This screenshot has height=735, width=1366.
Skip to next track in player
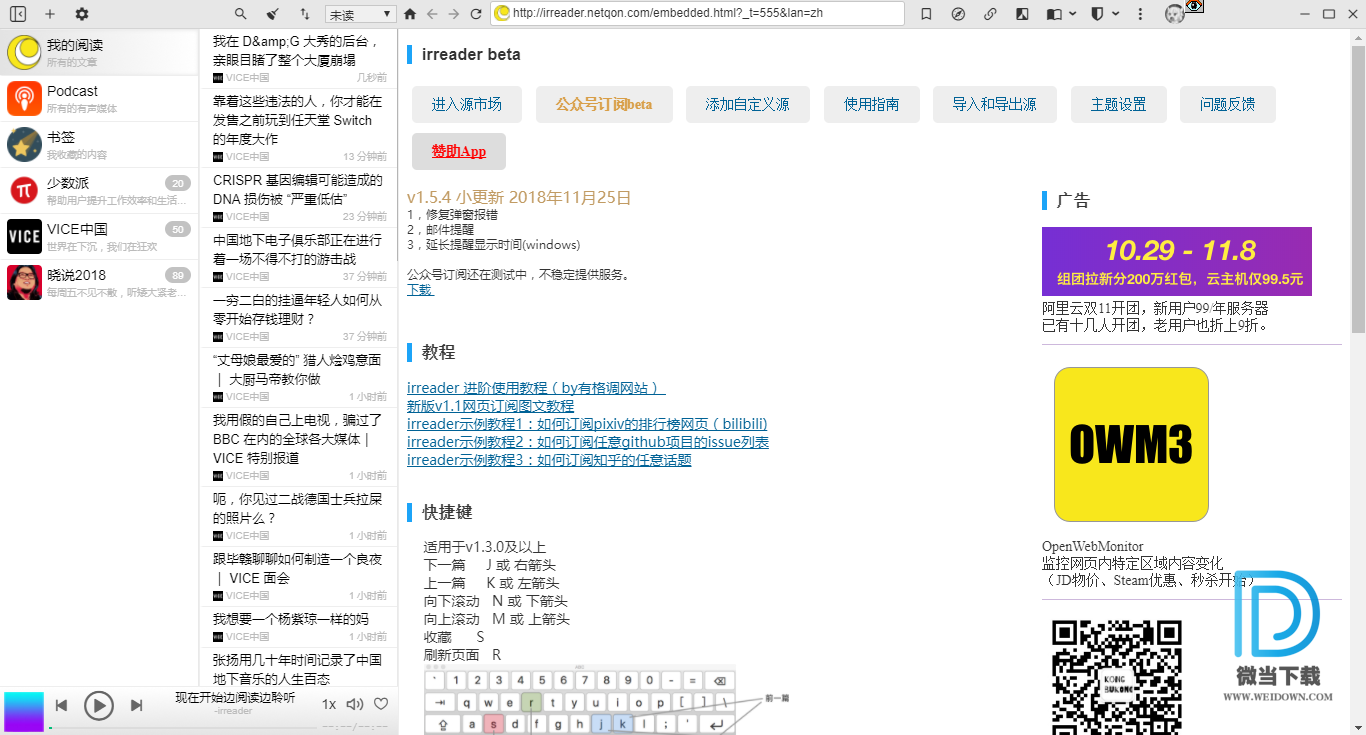(136, 705)
